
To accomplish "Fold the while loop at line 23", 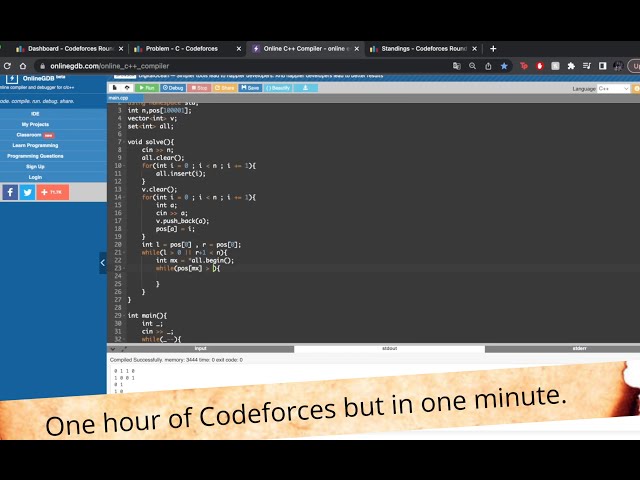I will pyautogui.click(x=124, y=269).
